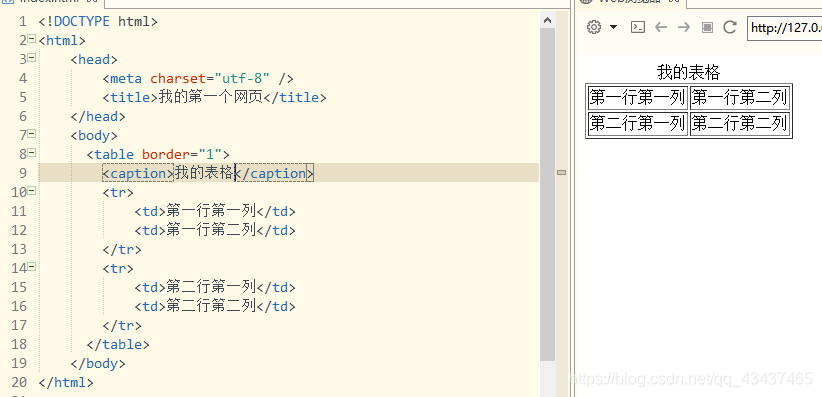Collapse the html tag fold on line 2
This screenshot has width=822, height=397.
pyautogui.click(x=31, y=39)
